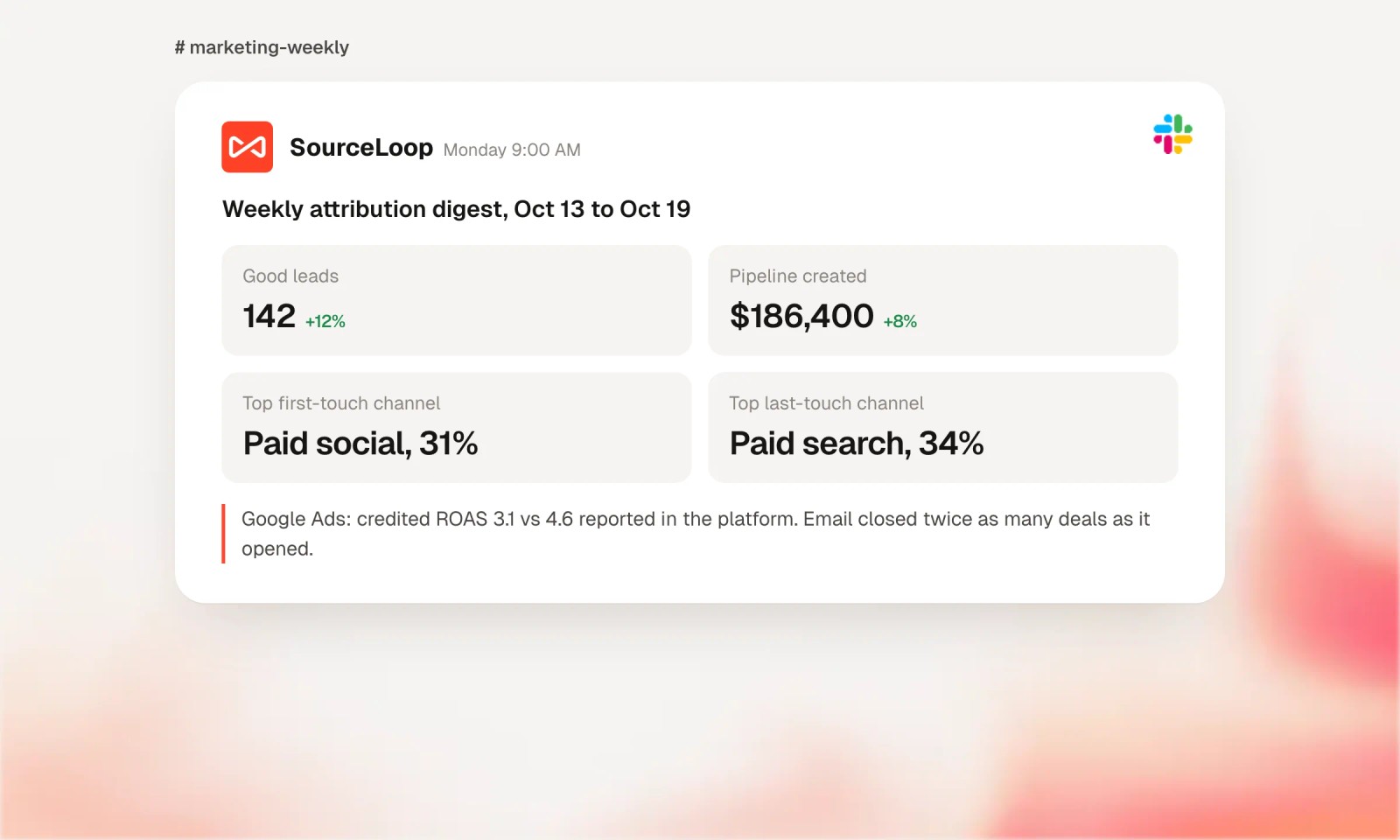Click the +8% change indicator
The height and width of the screenshot is (840, 1400).
tap(900, 321)
